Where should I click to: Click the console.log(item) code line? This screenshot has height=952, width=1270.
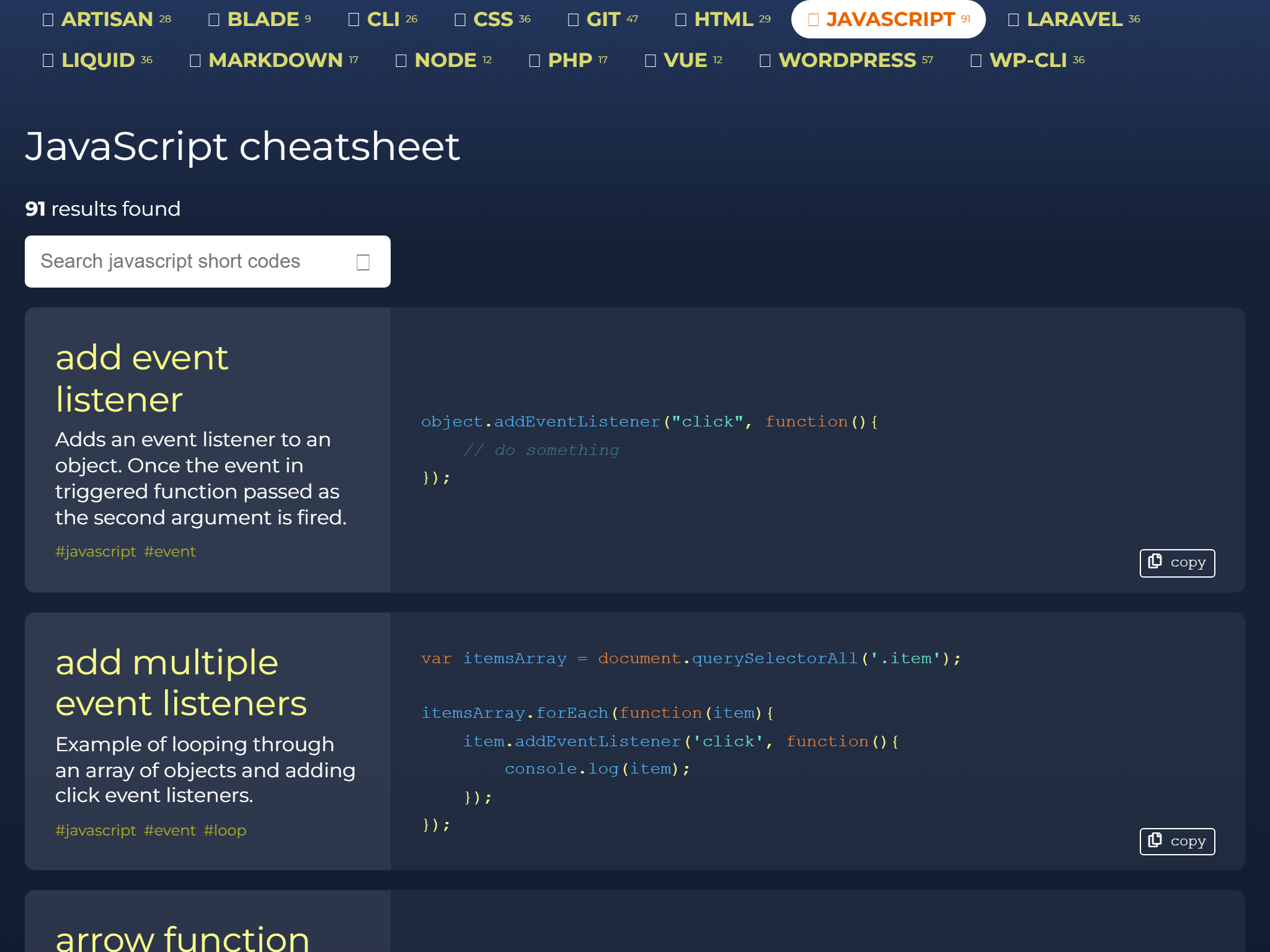(x=597, y=769)
